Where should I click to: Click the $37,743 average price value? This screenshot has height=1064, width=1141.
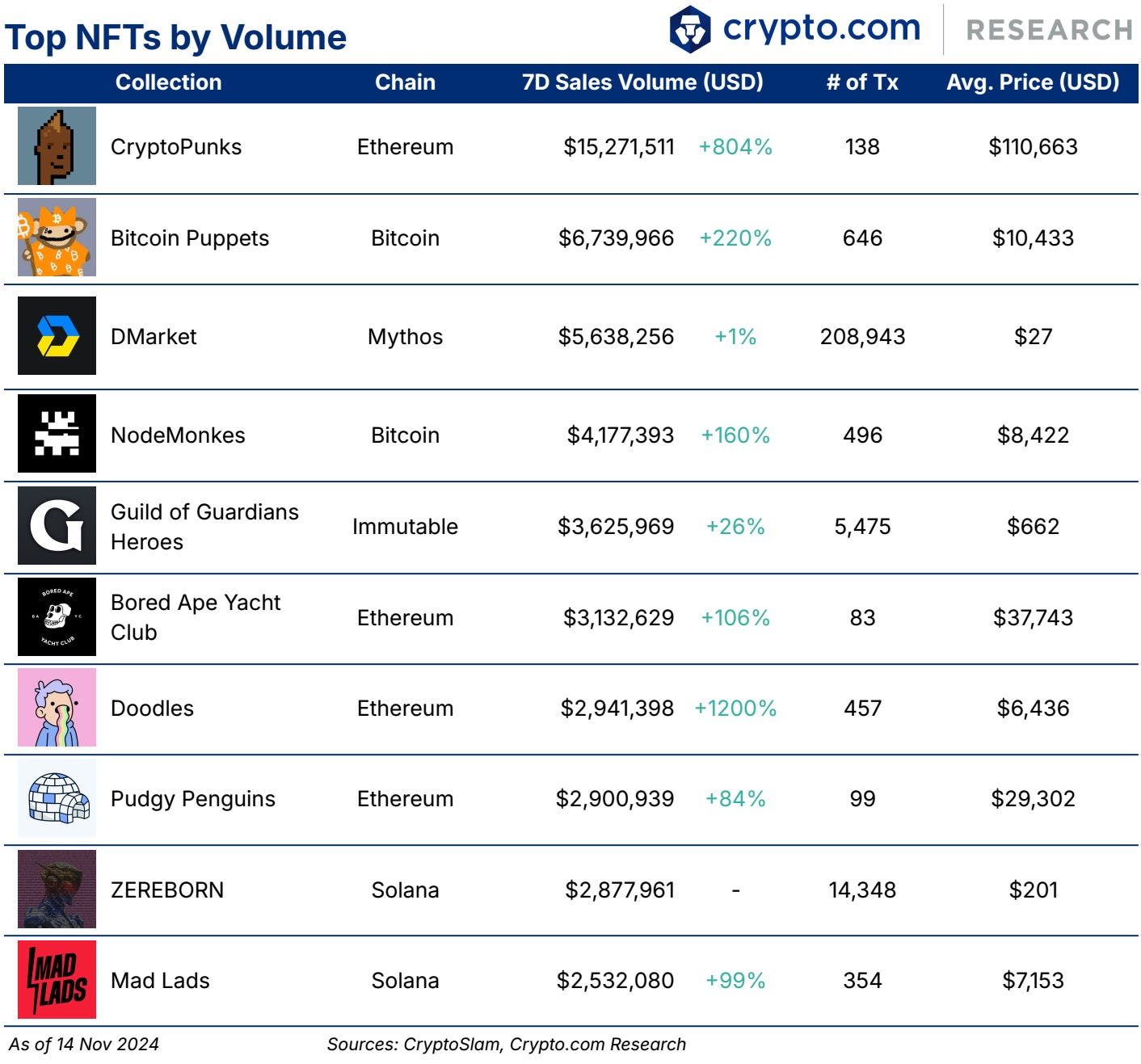pos(1033,618)
